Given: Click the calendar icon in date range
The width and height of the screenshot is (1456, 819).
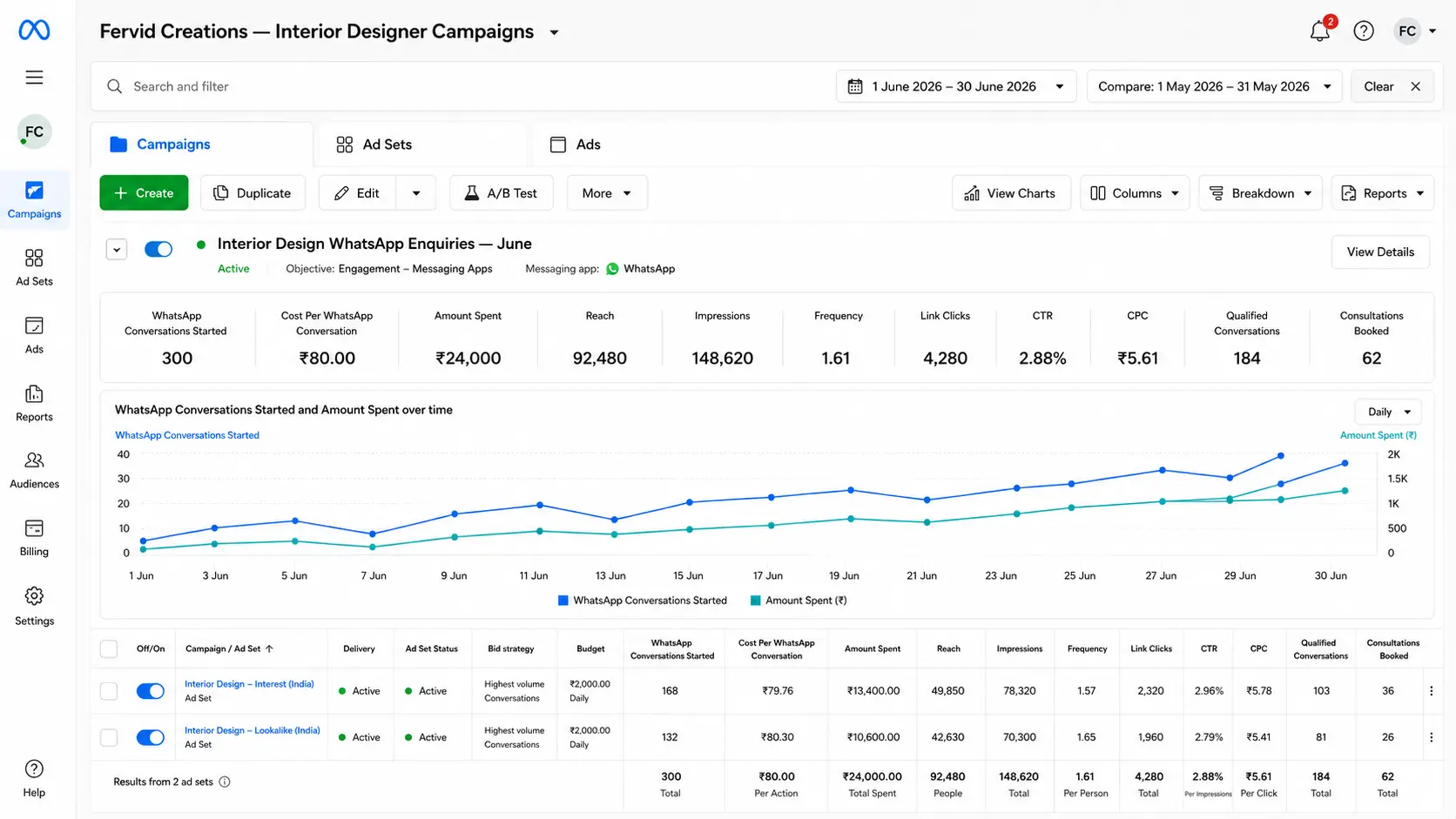Looking at the screenshot, I should (x=855, y=86).
